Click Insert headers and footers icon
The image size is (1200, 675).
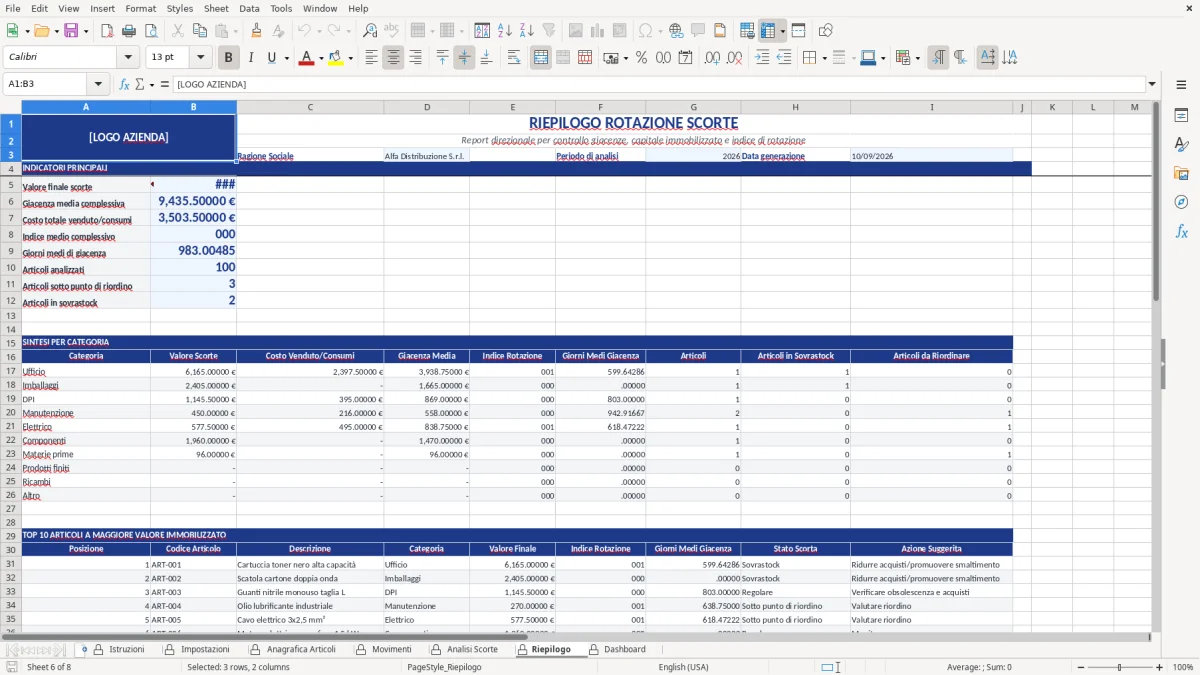pos(720,31)
